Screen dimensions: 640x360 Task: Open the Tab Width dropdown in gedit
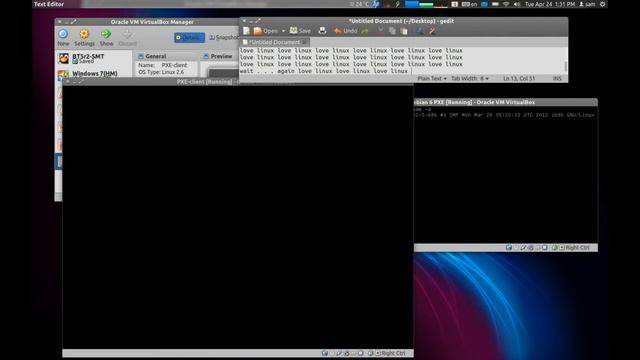coord(470,78)
